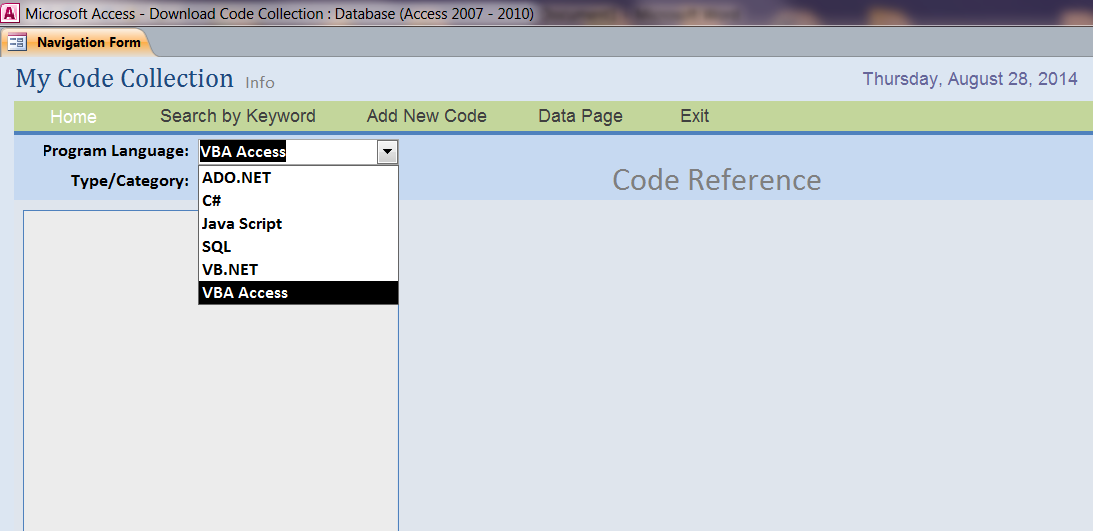This screenshot has height=531, width=1093.
Task: Click the Navigation Form tab icon
Action: point(17,43)
